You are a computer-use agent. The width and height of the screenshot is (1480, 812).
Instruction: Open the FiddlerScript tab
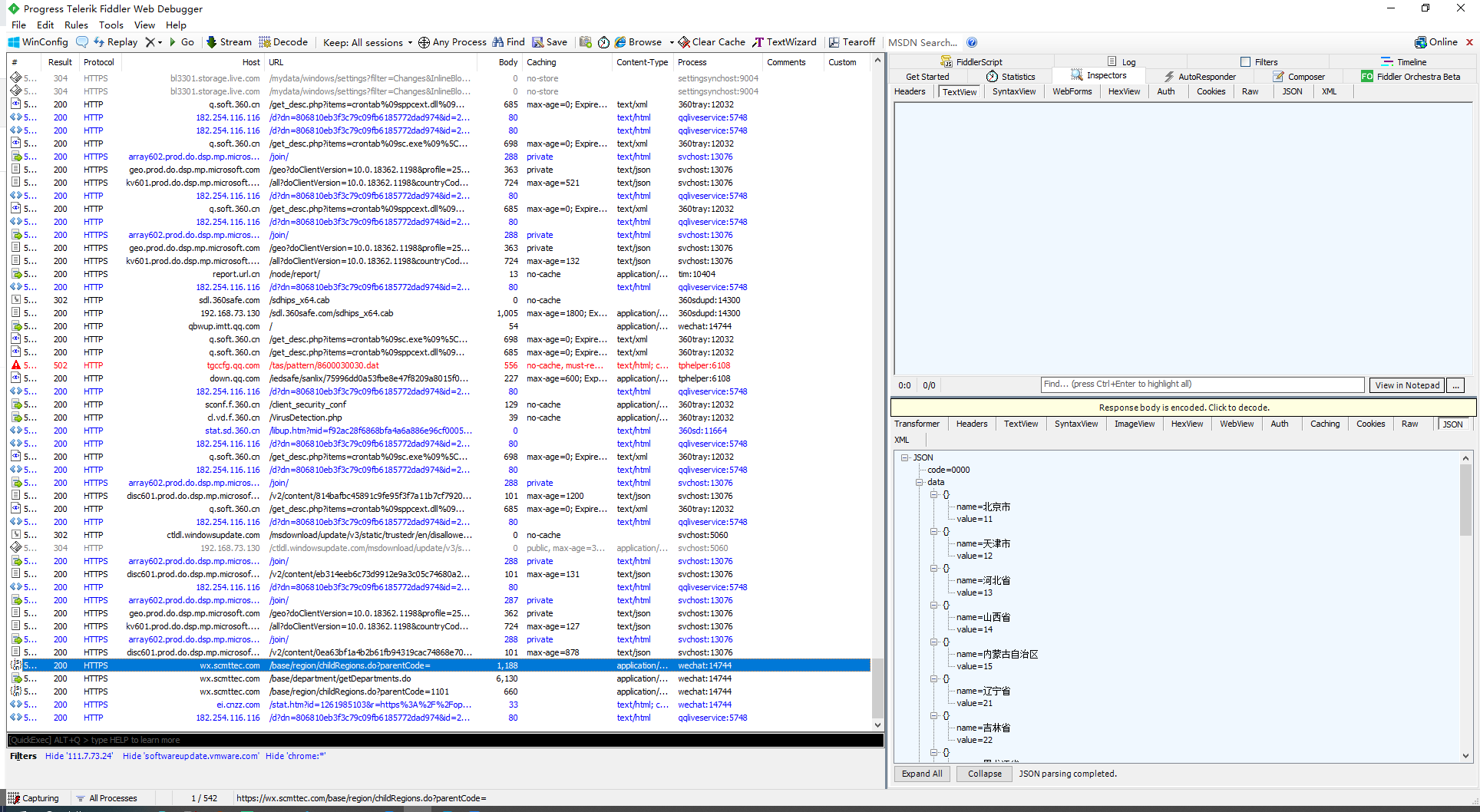971,62
